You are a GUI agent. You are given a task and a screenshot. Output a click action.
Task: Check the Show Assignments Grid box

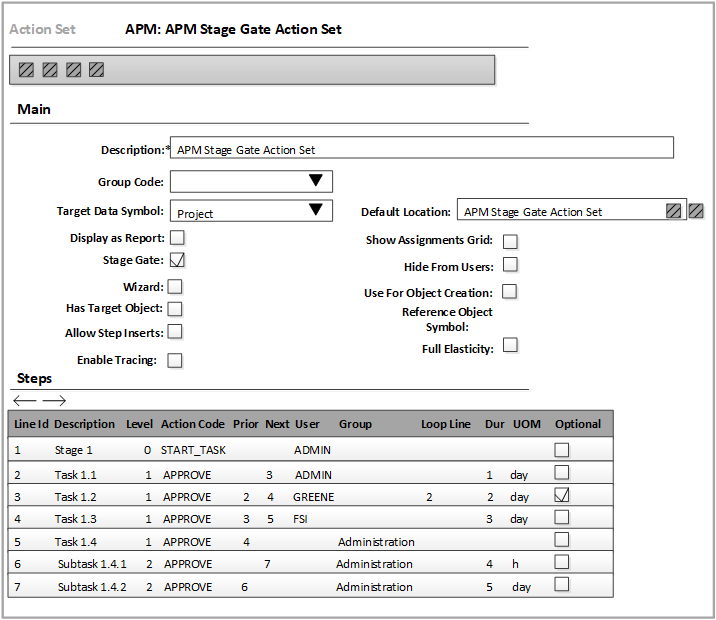pyautogui.click(x=510, y=241)
